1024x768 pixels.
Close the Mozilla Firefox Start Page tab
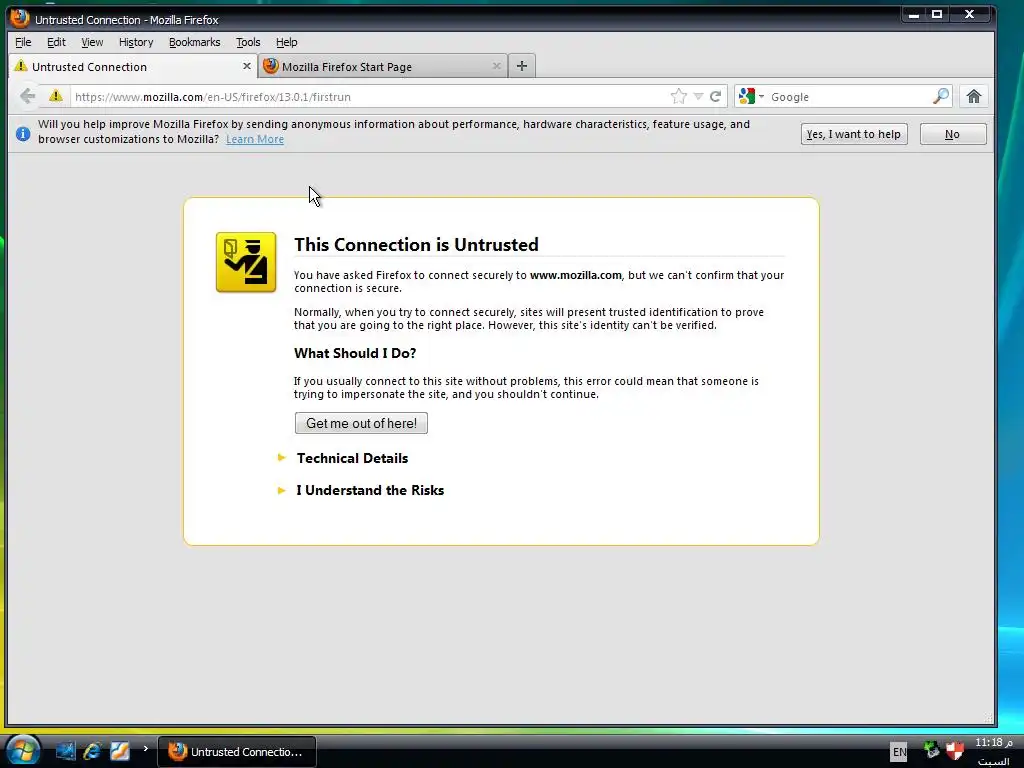pos(496,66)
